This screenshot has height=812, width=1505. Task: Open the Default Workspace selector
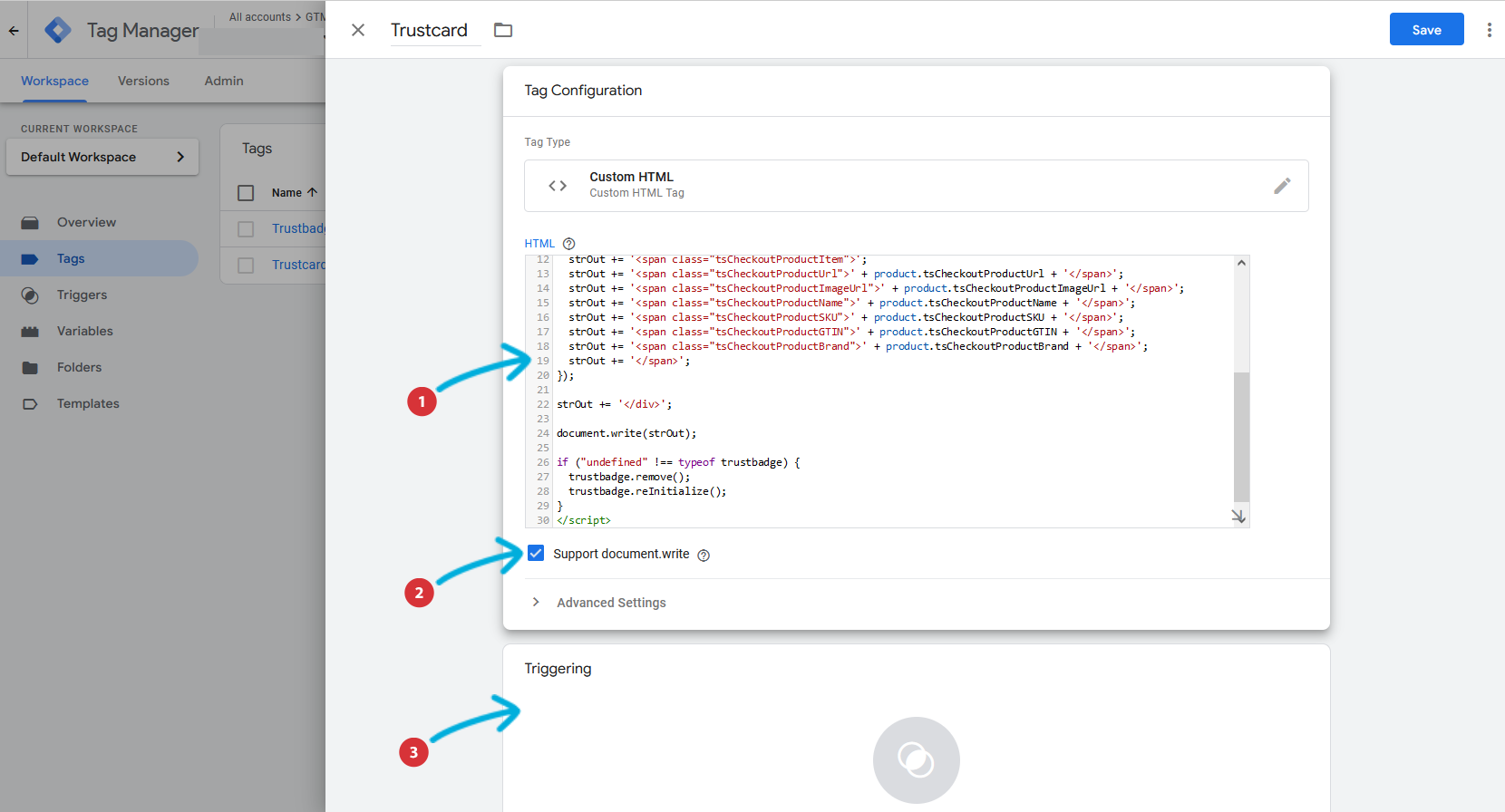[102, 157]
